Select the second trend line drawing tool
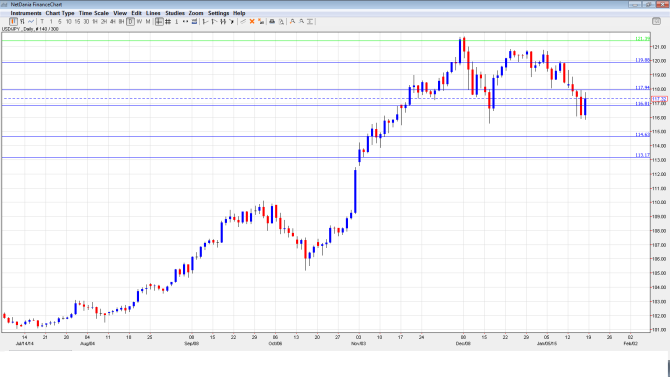The width and height of the screenshot is (670, 377). pos(214,21)
